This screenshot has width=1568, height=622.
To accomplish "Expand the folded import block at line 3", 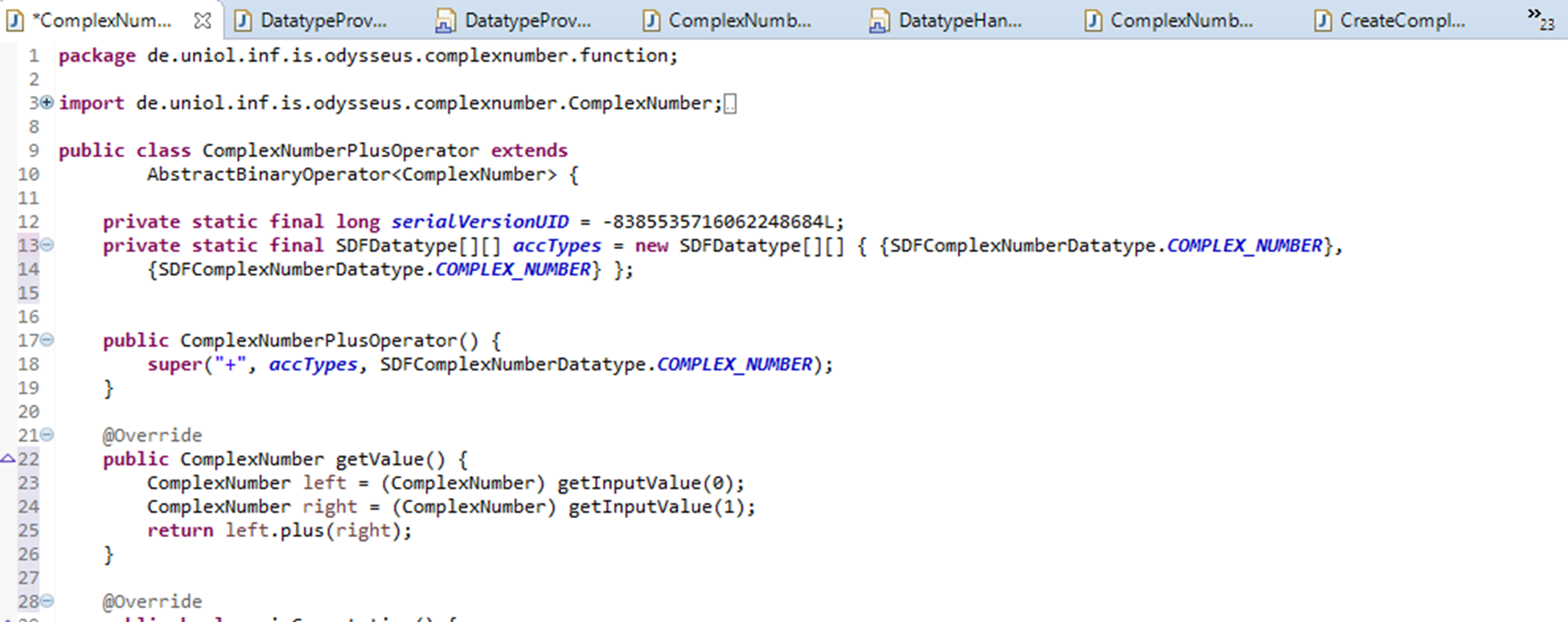I will (47, 103).
